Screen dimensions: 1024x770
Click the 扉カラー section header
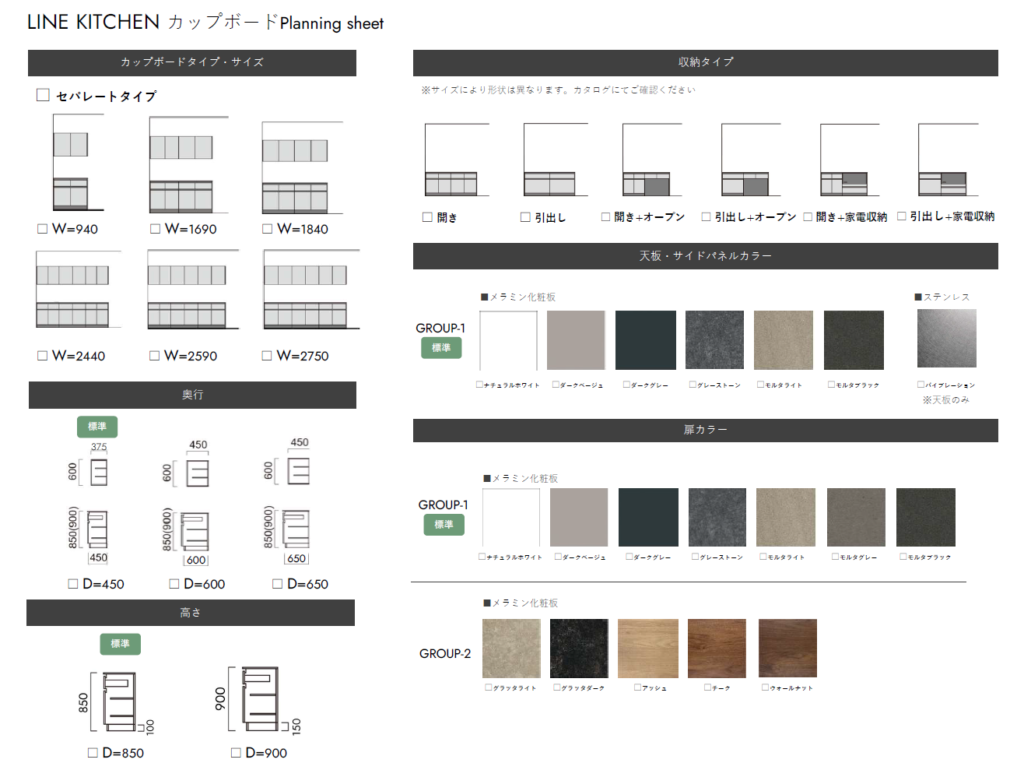pyautogui.click(x=705, y=430)
